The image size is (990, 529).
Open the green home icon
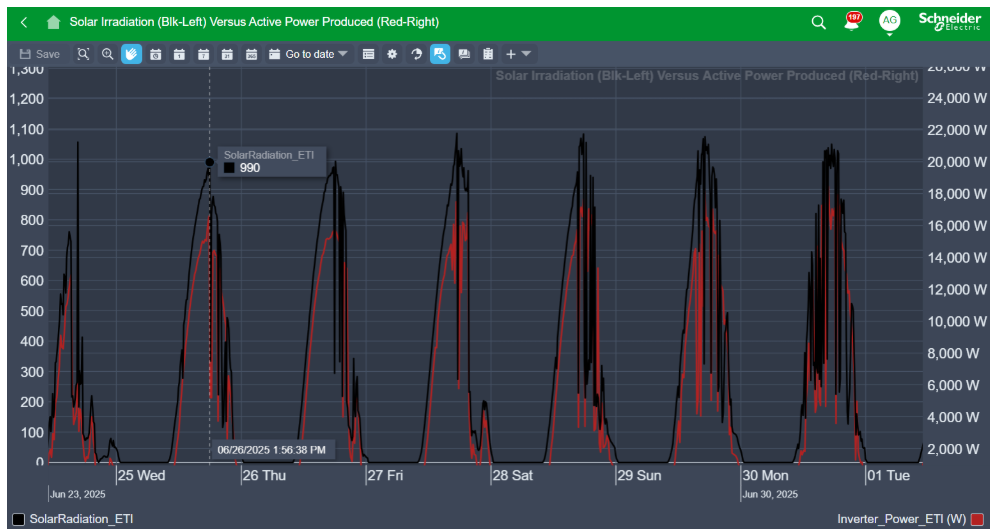[54, 22]
